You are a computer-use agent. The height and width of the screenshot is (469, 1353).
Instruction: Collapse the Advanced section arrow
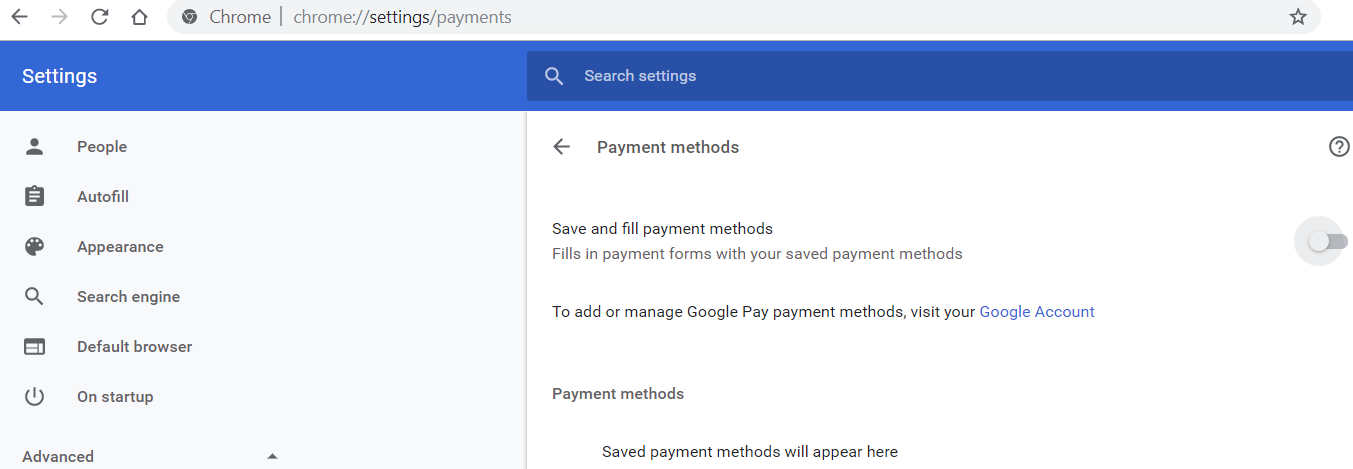[272, 457]
